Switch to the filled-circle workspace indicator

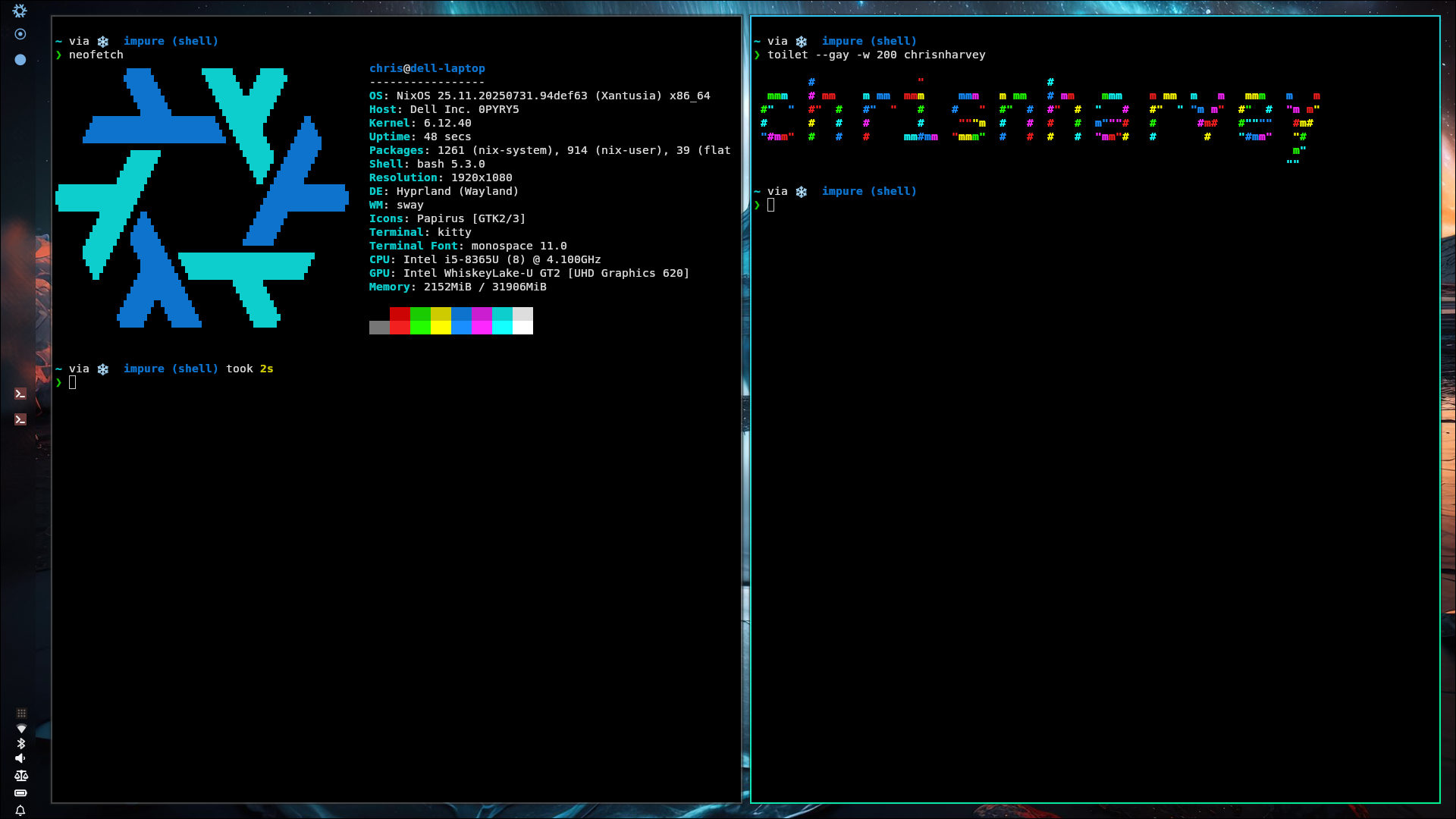[20, 60]
